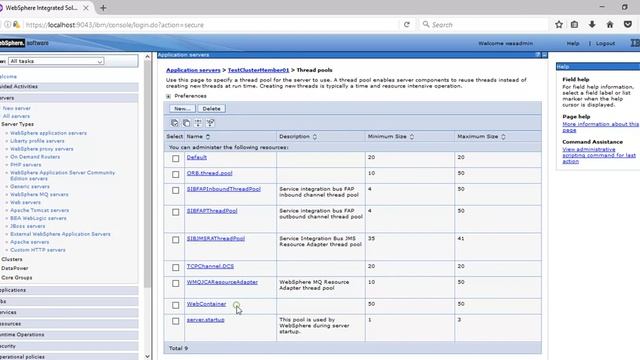Sort by the Maximum Size column icon
Screen dimensions: 640x360
coord(503,137)
